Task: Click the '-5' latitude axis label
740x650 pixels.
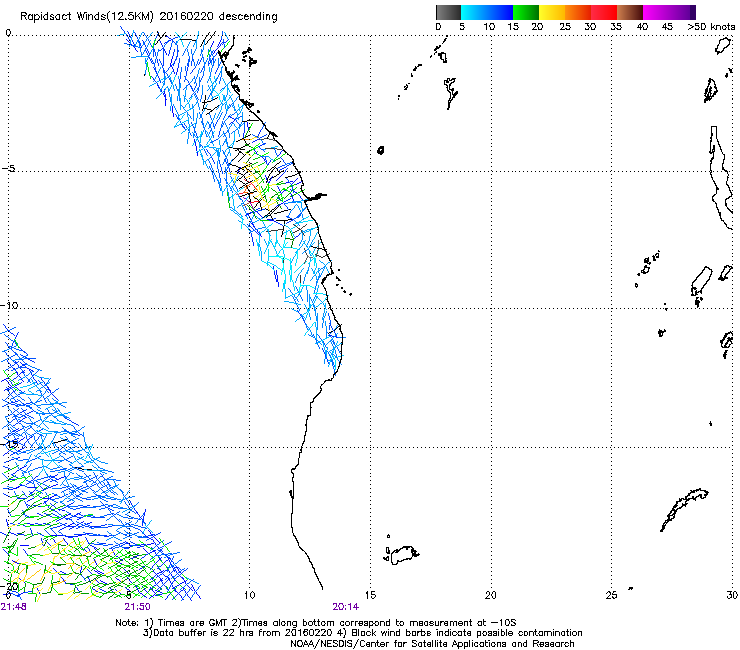Action: [x=8, y=169]
